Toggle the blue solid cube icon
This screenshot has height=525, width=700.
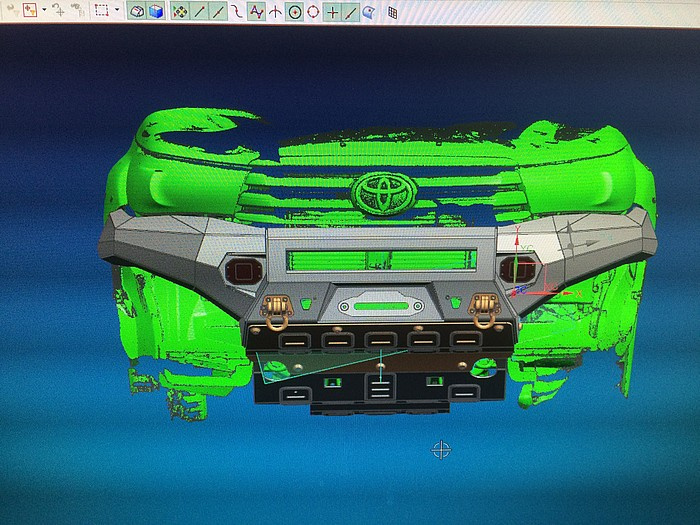click(155, 12)
